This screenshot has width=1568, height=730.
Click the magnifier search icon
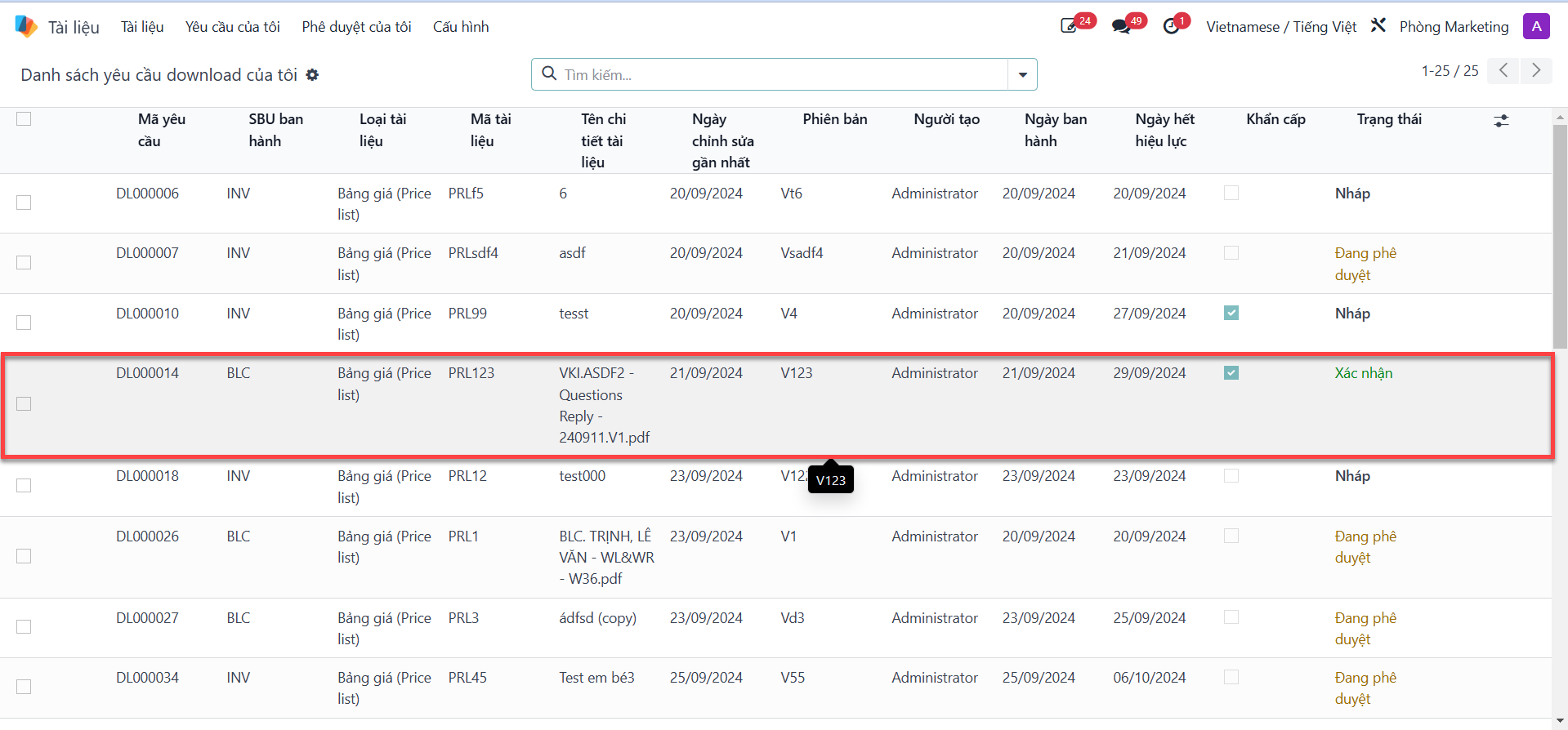(550, 74)
